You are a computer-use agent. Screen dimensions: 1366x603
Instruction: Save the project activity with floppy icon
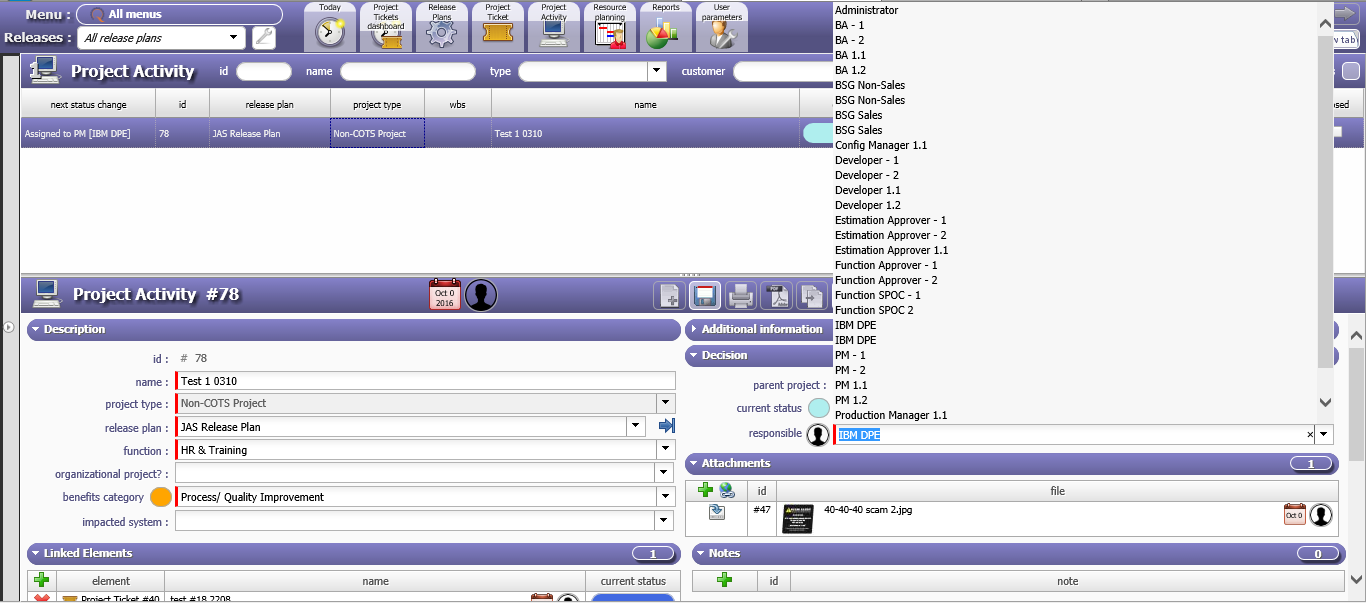click(705, 296)
